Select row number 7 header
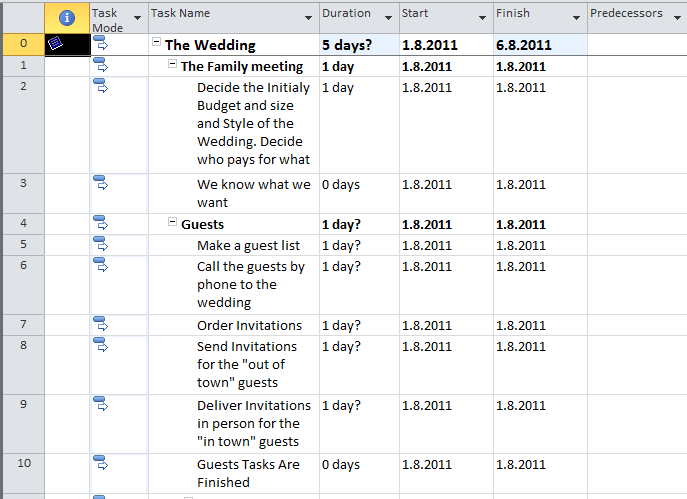Screen dimensions: 687x499 coord(23,324)
